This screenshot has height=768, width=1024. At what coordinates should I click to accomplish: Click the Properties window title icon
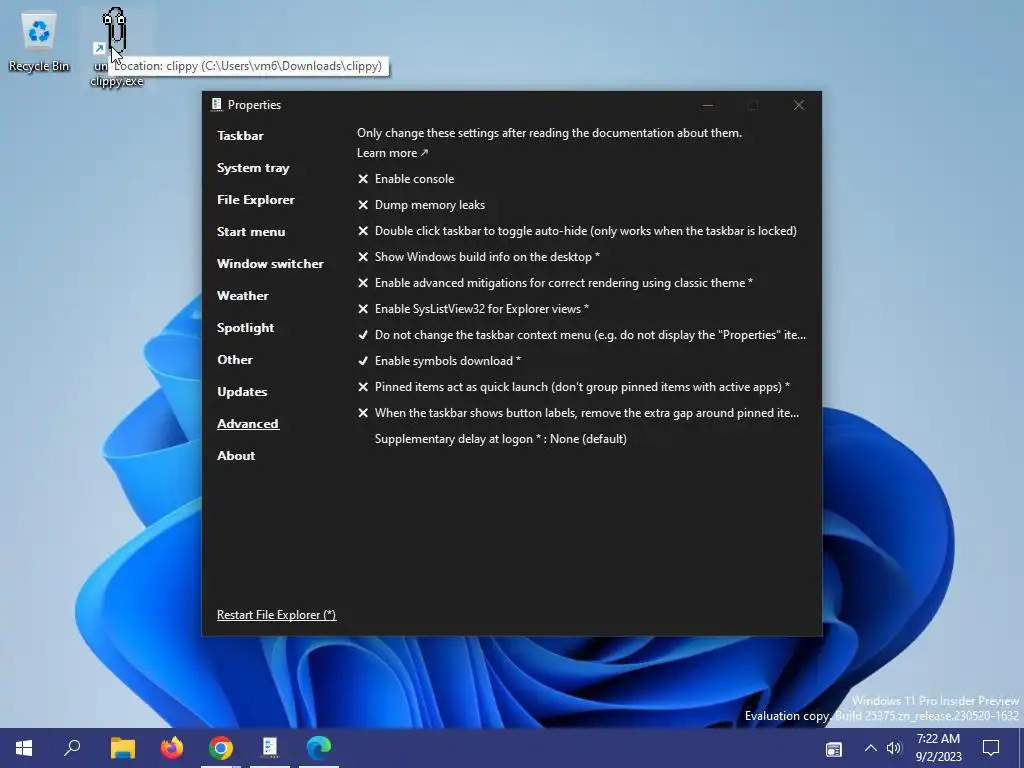click(x=217, y=104)
